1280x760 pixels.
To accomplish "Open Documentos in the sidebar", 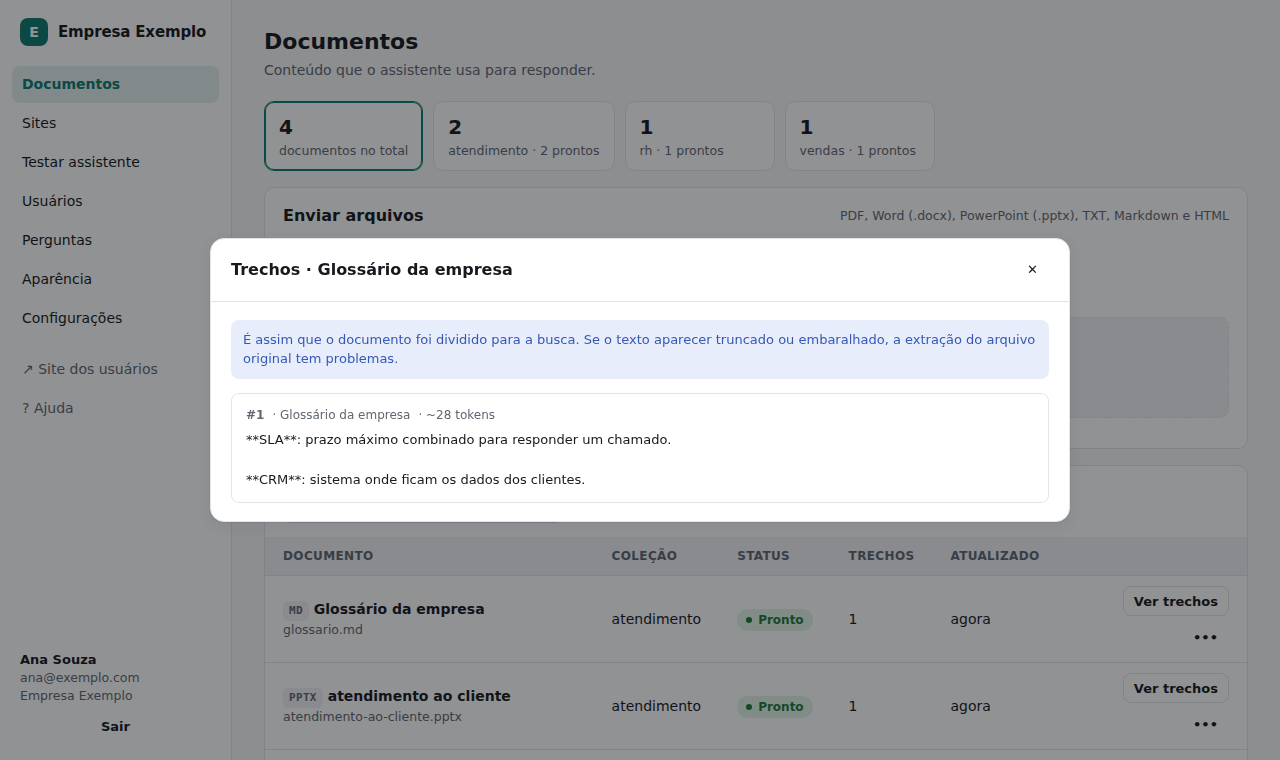I will [115, 84].
